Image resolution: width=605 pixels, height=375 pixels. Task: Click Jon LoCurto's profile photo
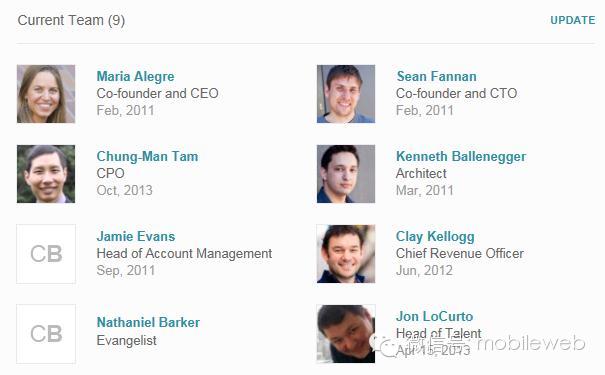pyautogui.click(x=346, y=334)
